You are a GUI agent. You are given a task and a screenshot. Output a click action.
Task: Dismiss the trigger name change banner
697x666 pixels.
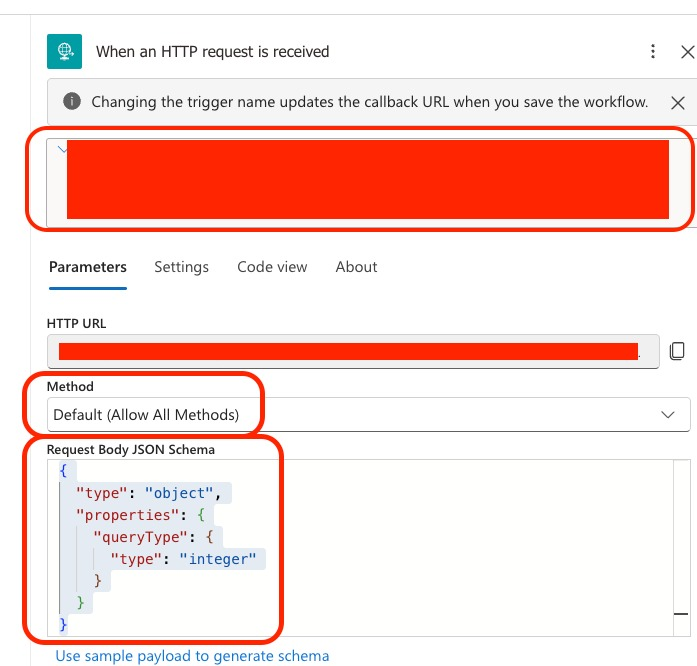tap(677, 102)
